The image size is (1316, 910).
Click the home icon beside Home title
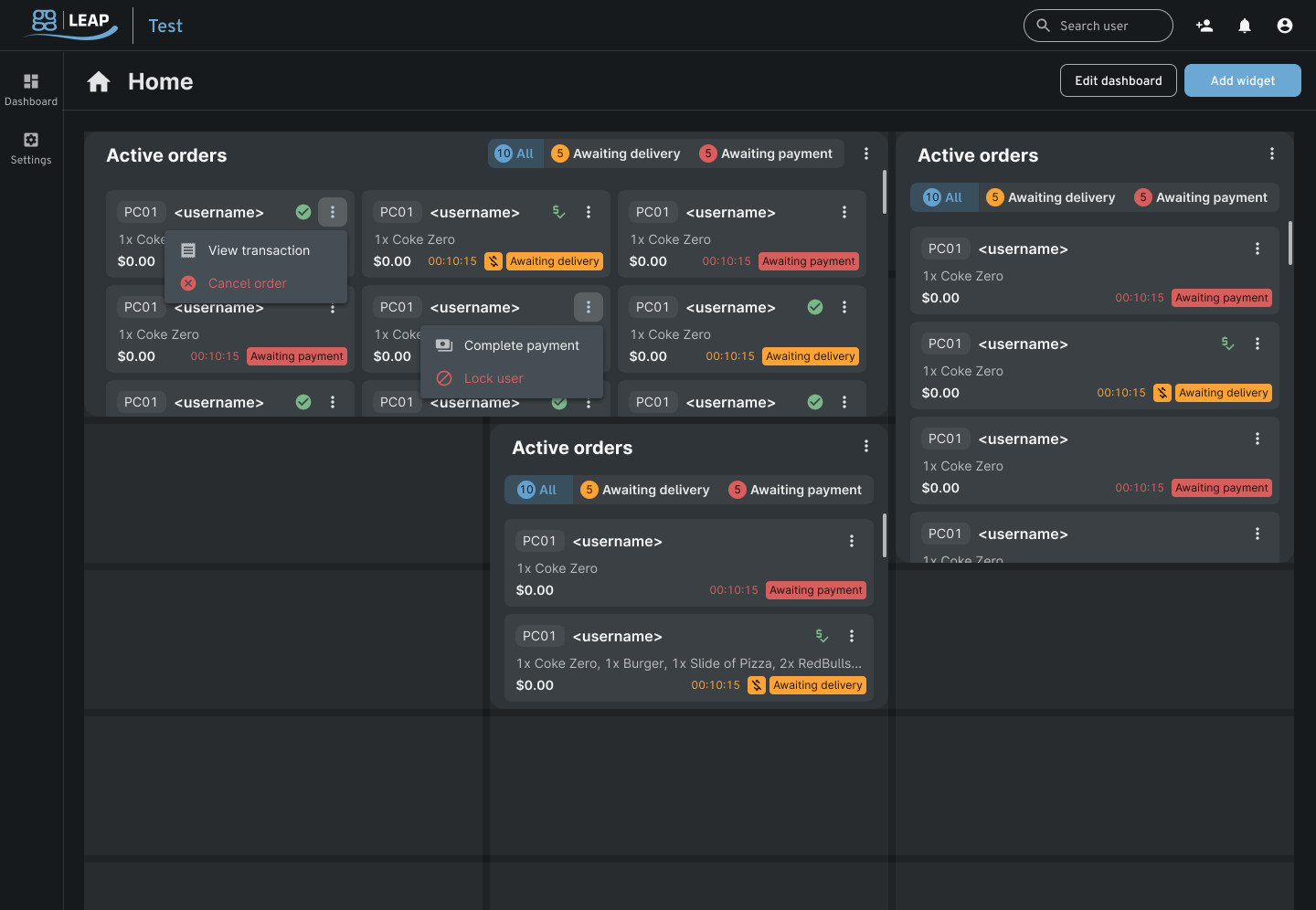coord(99,82)
